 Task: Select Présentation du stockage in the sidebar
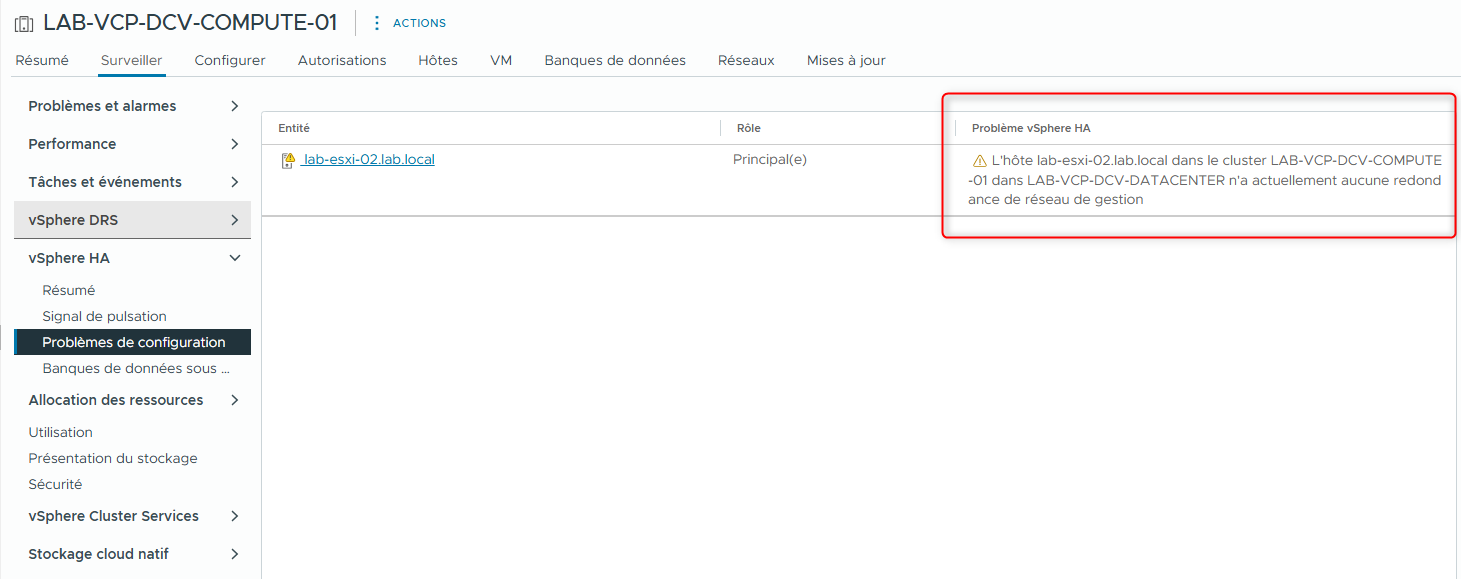tap(115, 458)
